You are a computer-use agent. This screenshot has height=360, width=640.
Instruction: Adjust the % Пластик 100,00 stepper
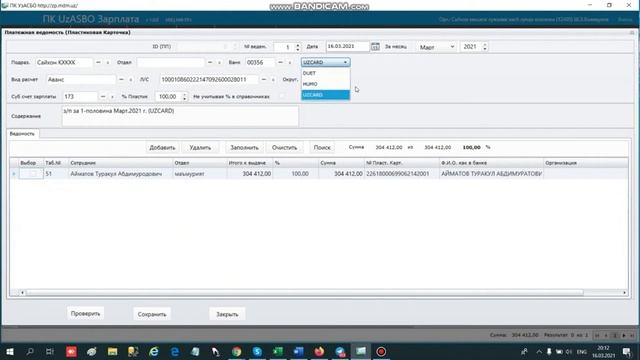click(184, 97)
